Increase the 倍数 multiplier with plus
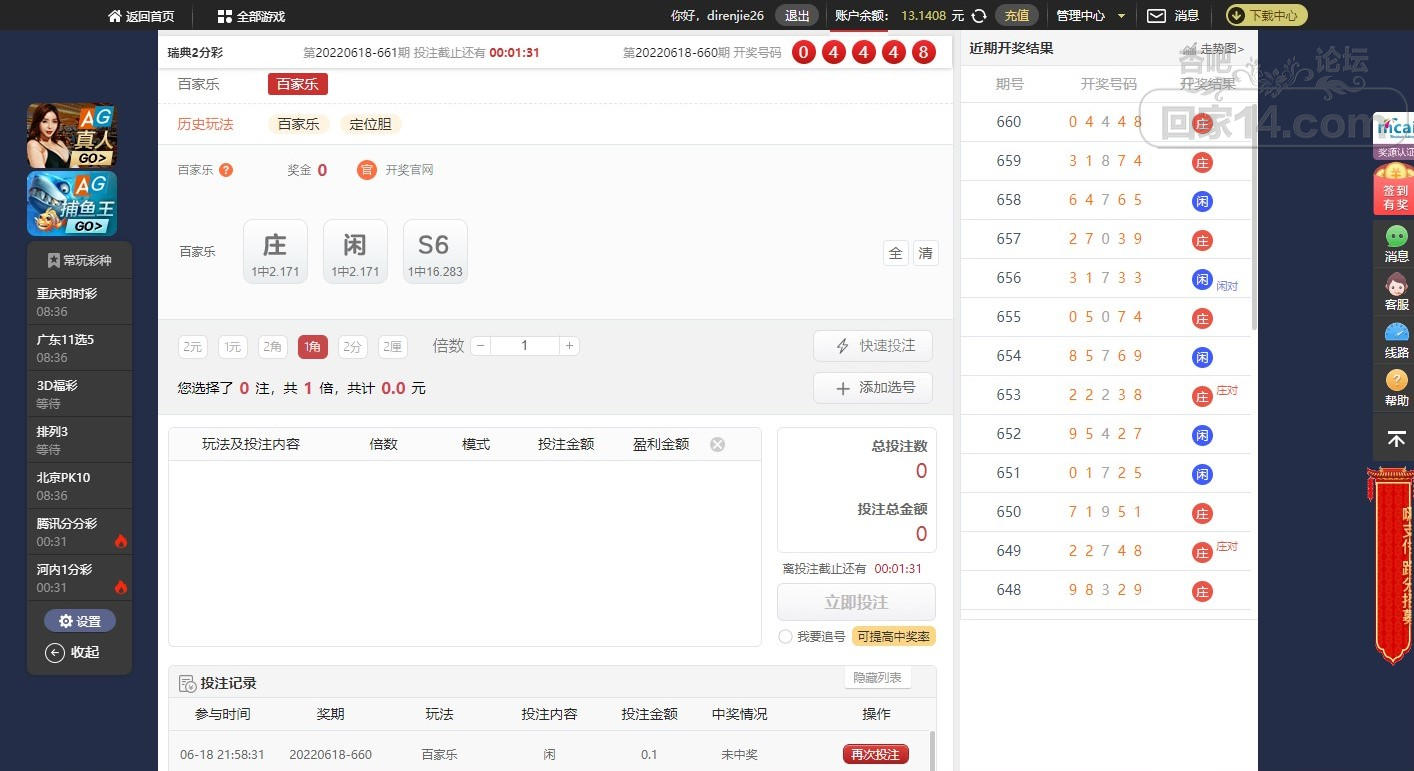The image size is (1414, 771). (x=569, y=346)
